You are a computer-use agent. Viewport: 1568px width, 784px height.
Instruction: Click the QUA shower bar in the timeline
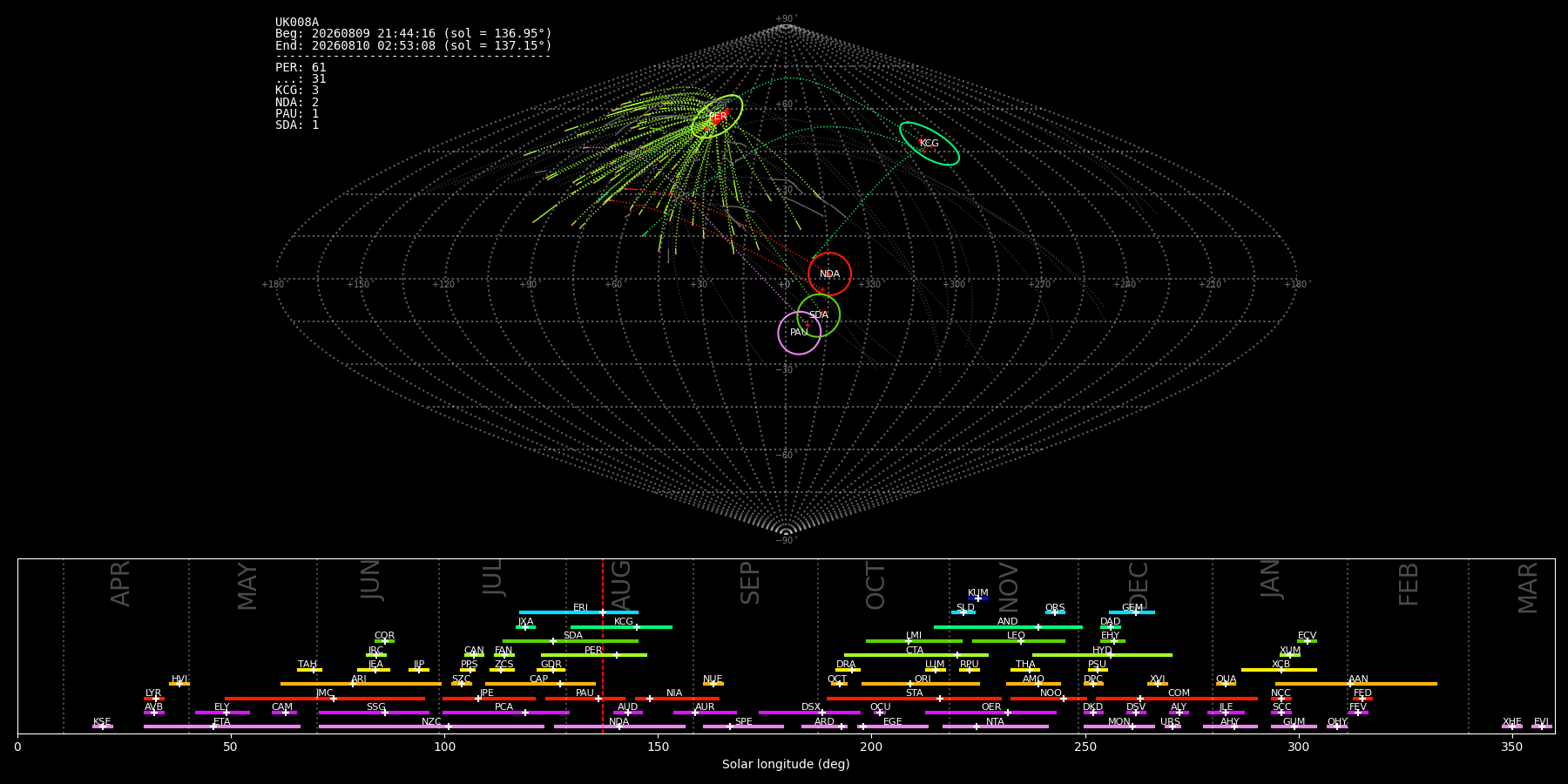tap(1226, 684)
